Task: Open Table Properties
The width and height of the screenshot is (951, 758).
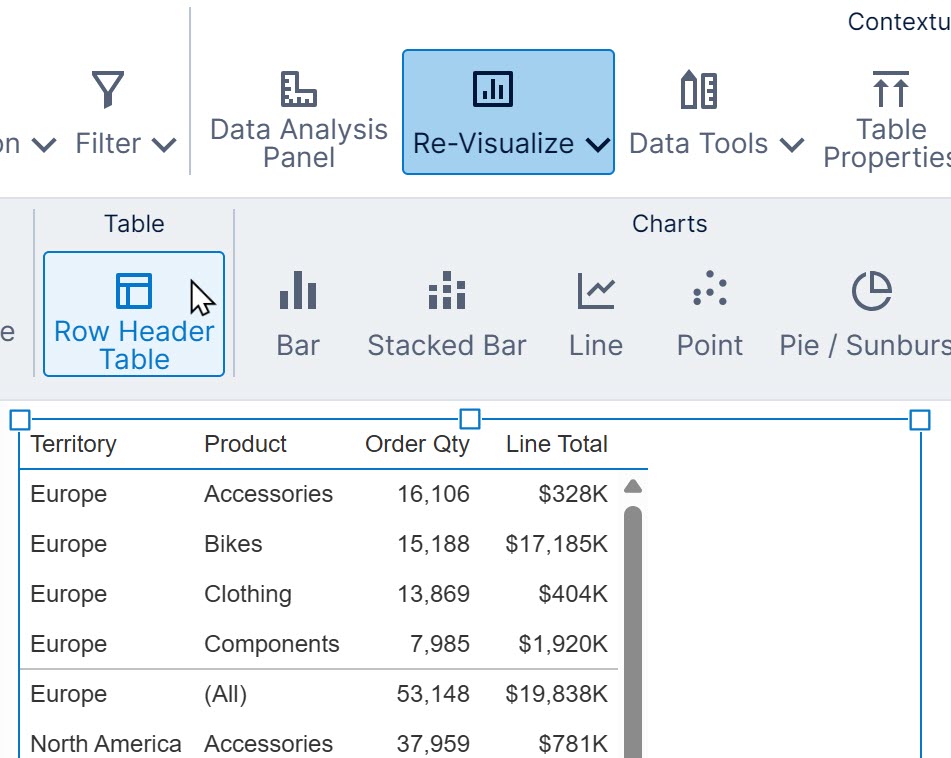Action: 889,112
